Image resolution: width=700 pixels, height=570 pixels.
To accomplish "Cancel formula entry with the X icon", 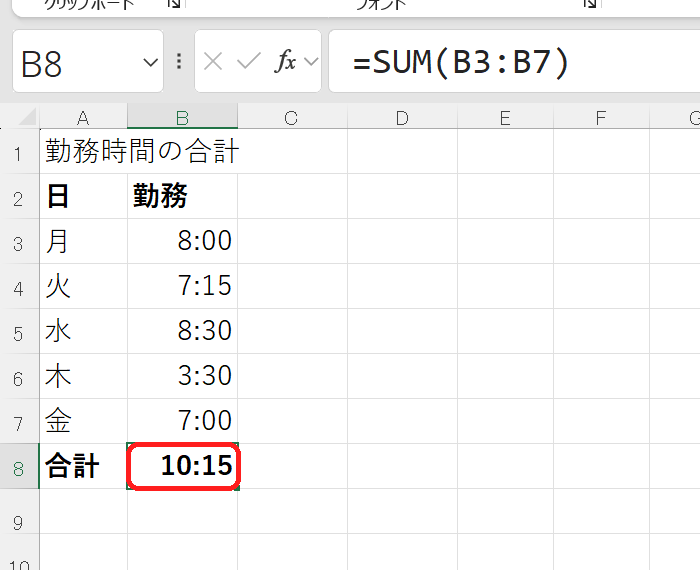I will tap(213, 62).
